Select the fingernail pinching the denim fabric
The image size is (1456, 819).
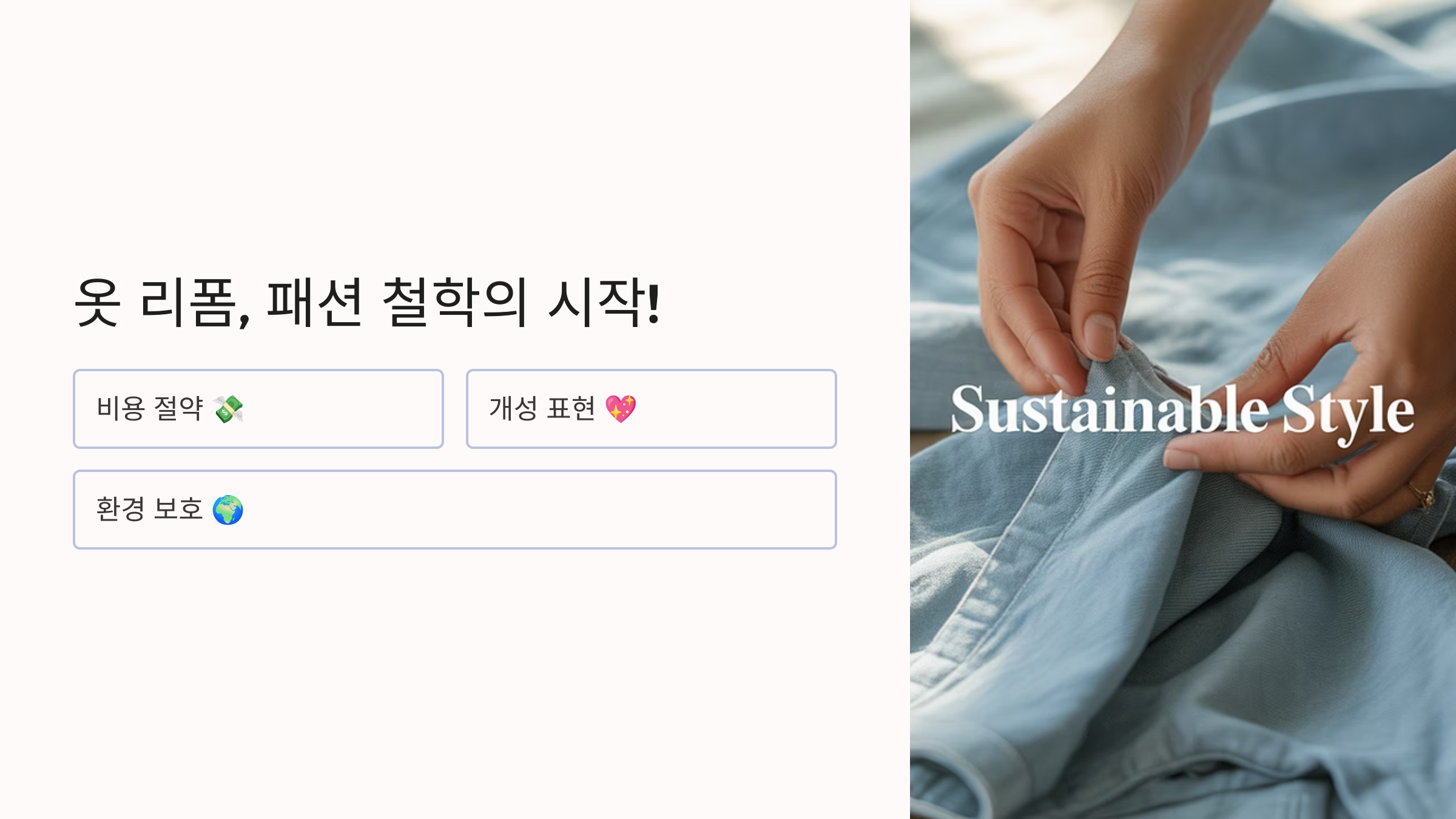(1100, 337)
